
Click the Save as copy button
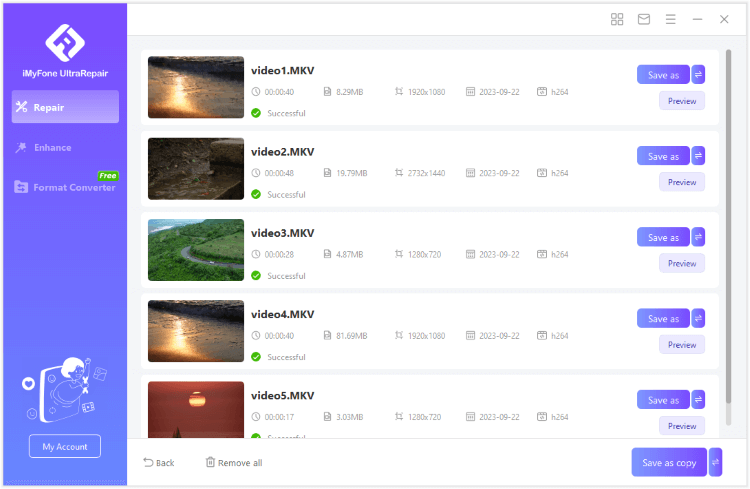tap(669, 462)
